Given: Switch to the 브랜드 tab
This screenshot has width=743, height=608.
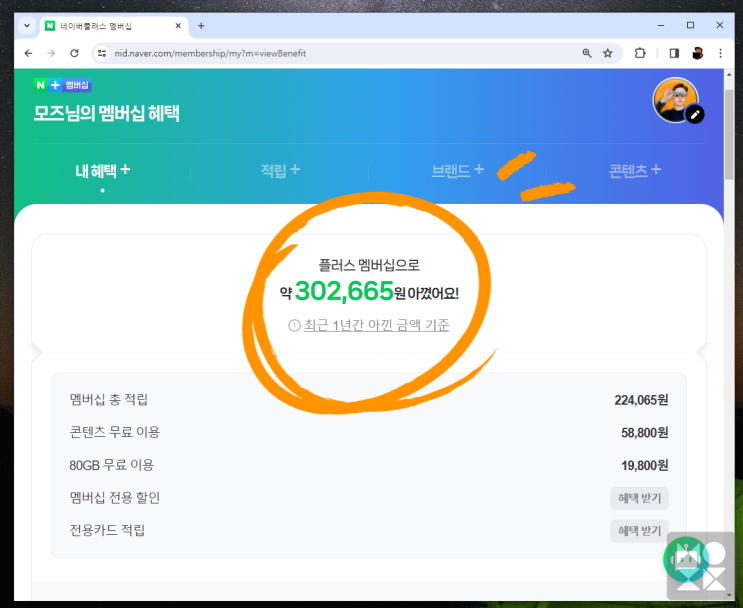Looking at the screenshot, I should click(457, 171).
